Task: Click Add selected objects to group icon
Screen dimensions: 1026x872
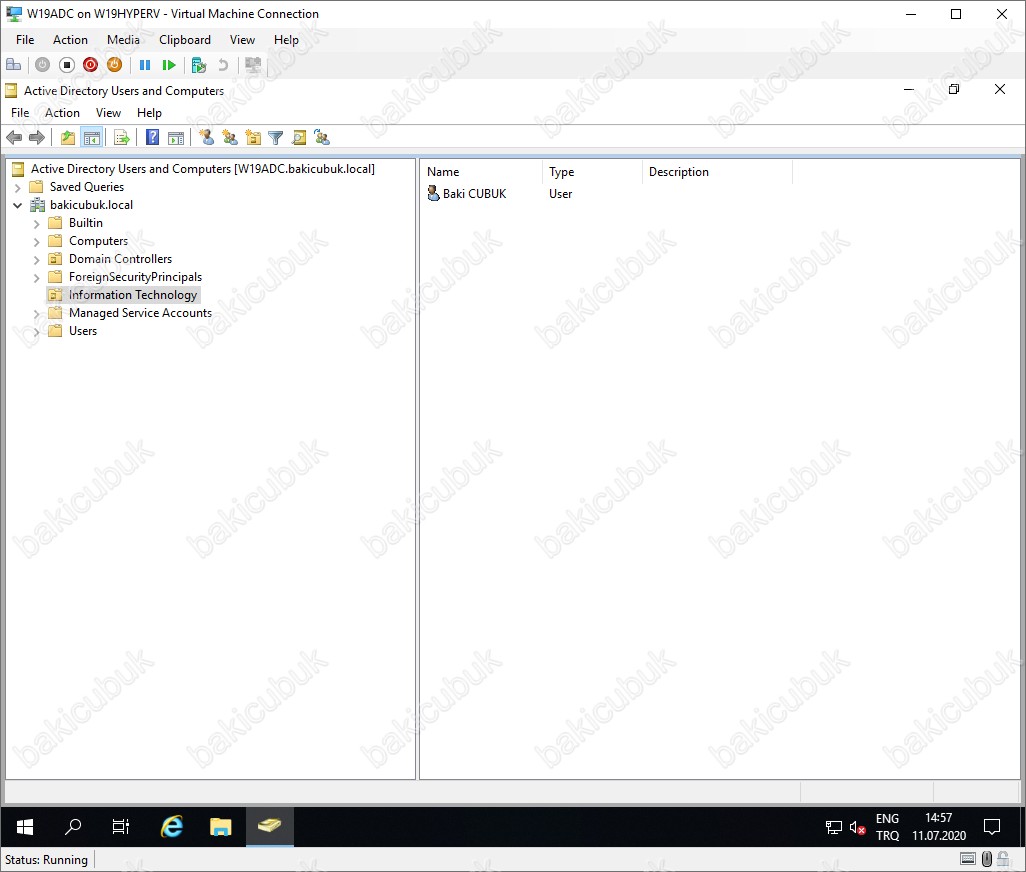Action: pyautogui.click(x=322, y=137)
